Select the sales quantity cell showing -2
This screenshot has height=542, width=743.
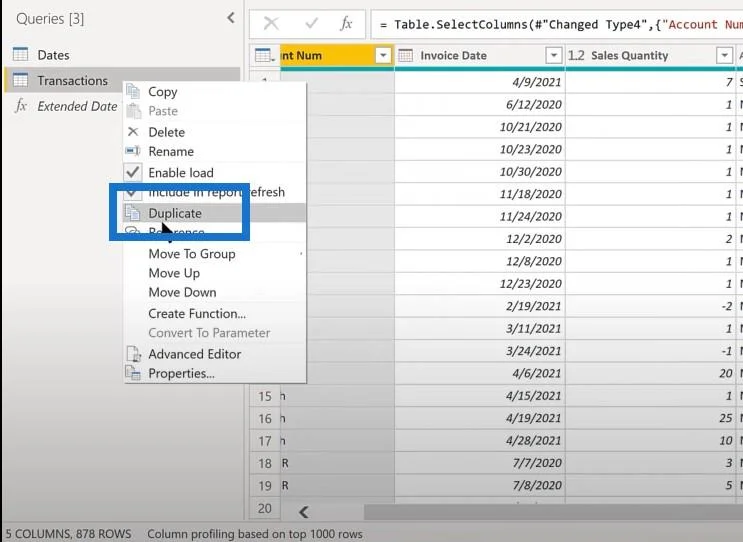[650, 306]
